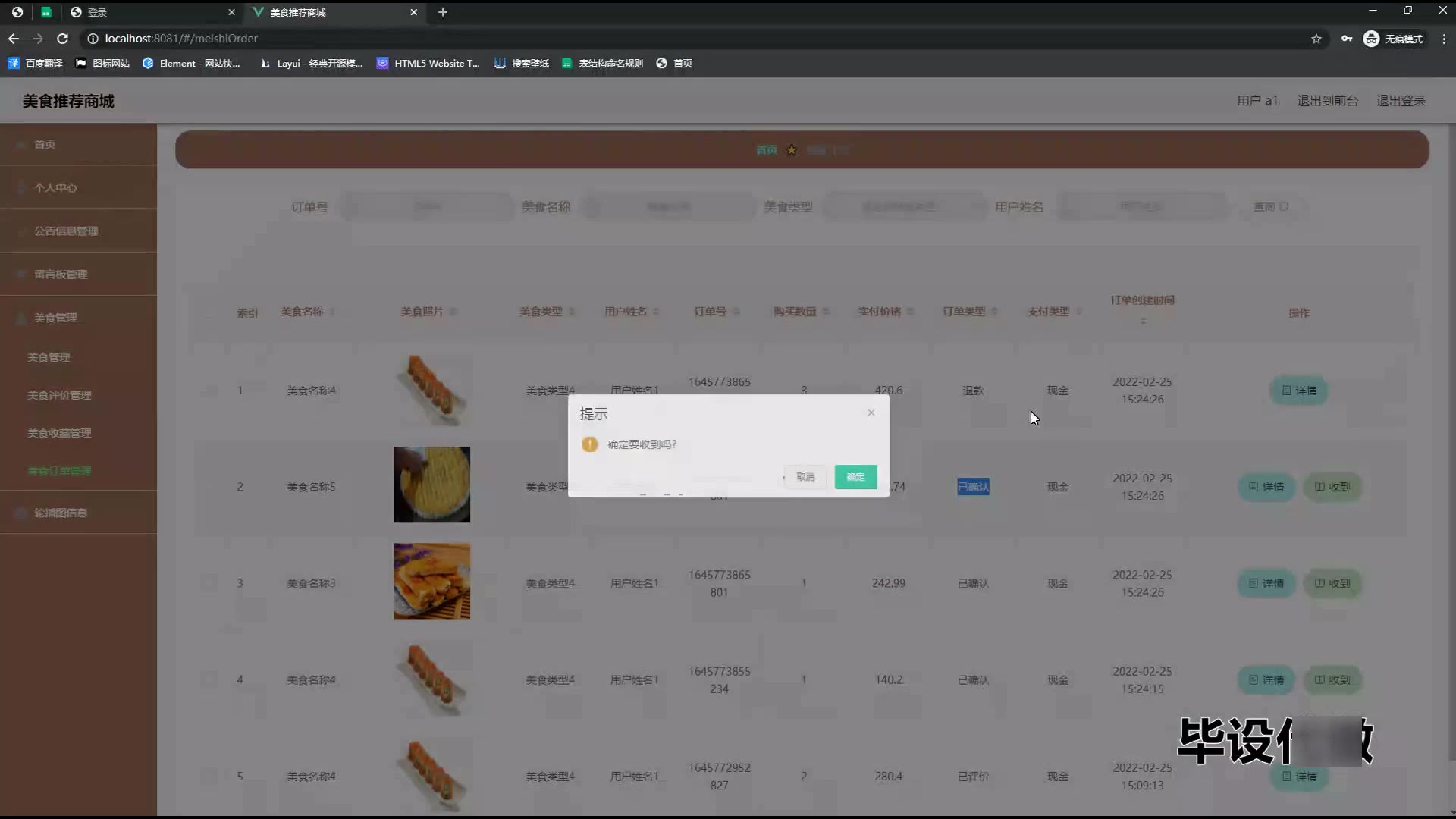Click 退出登录 in the header
Screen dimensions: 1456x819
[1401, 101]
